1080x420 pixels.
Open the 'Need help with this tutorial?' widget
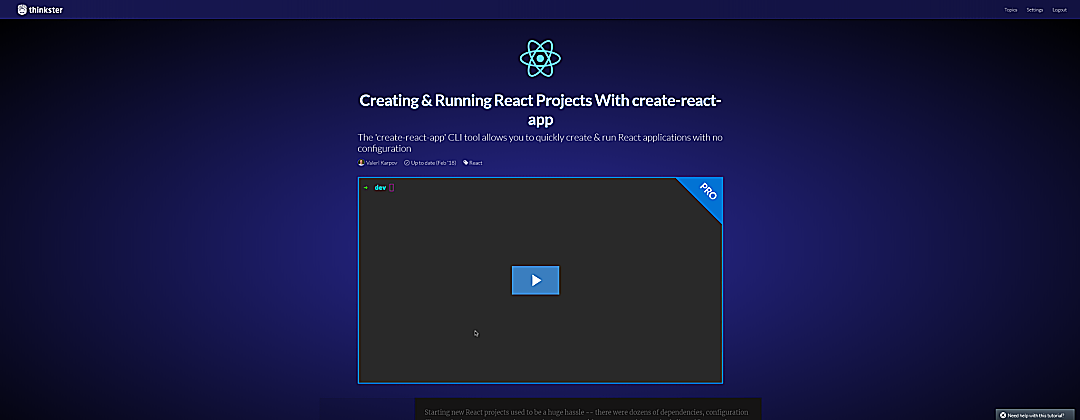(x=1035, y=415)
